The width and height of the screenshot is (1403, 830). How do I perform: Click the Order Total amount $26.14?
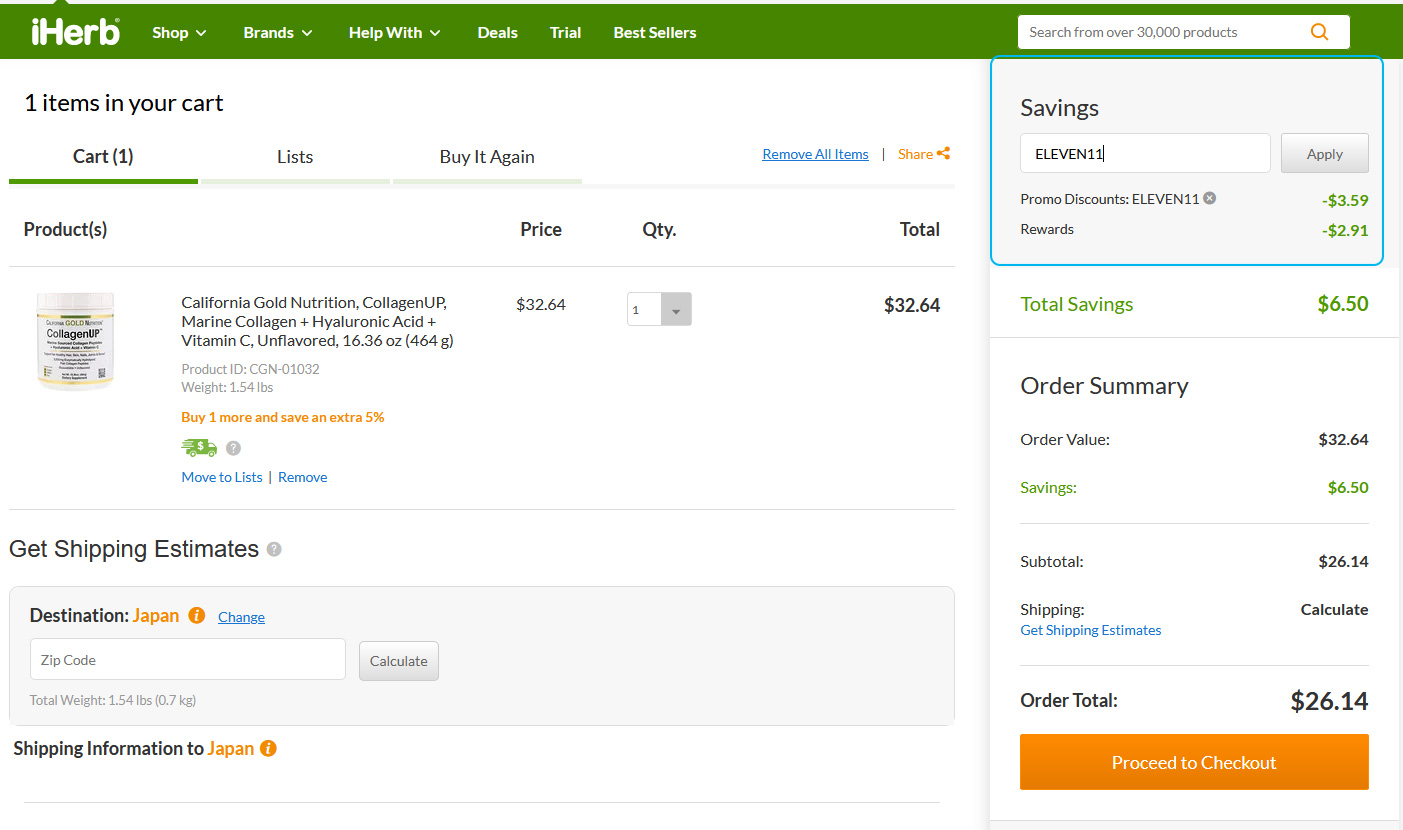point(1329,701)
